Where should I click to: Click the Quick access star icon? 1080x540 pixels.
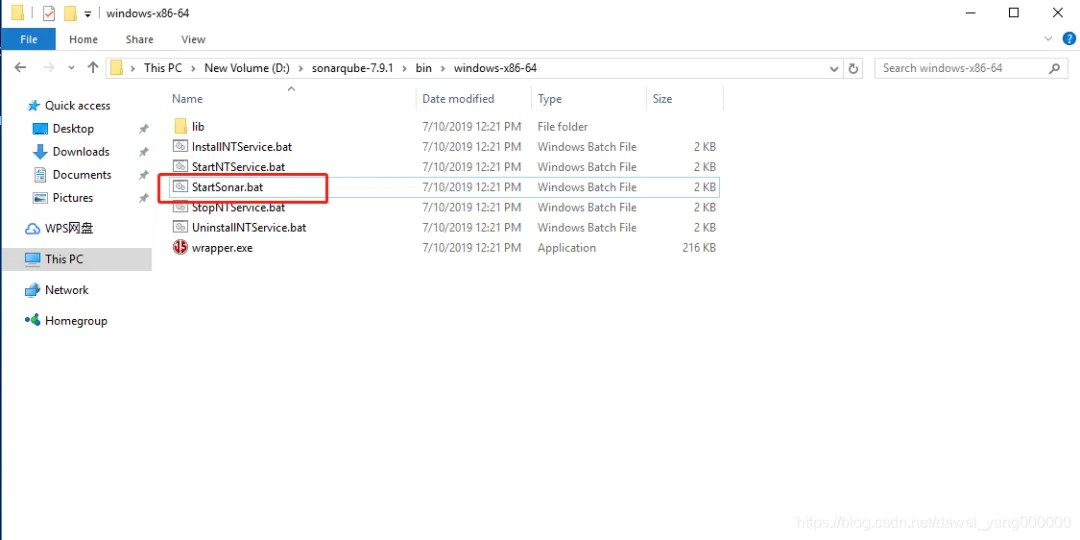click(x=33, y=105)
